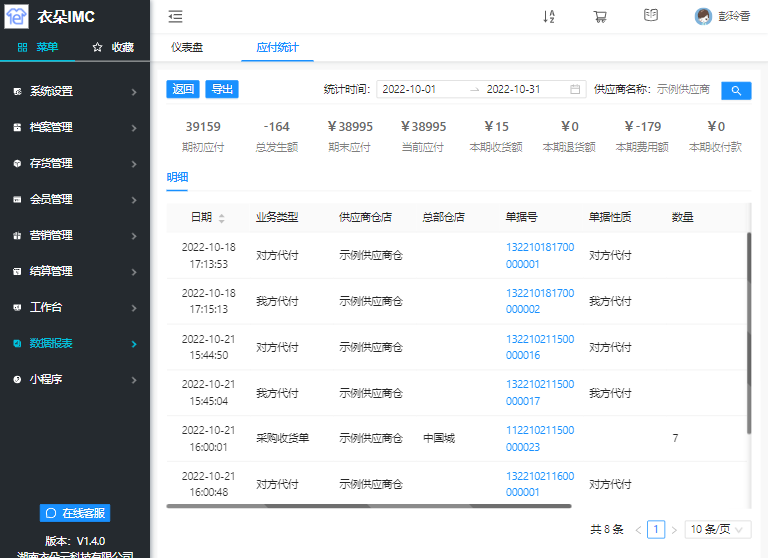This screenshot has width=768, height=558.
Task: Select the 应付统计 tab
Action: [x=277, y=47]
